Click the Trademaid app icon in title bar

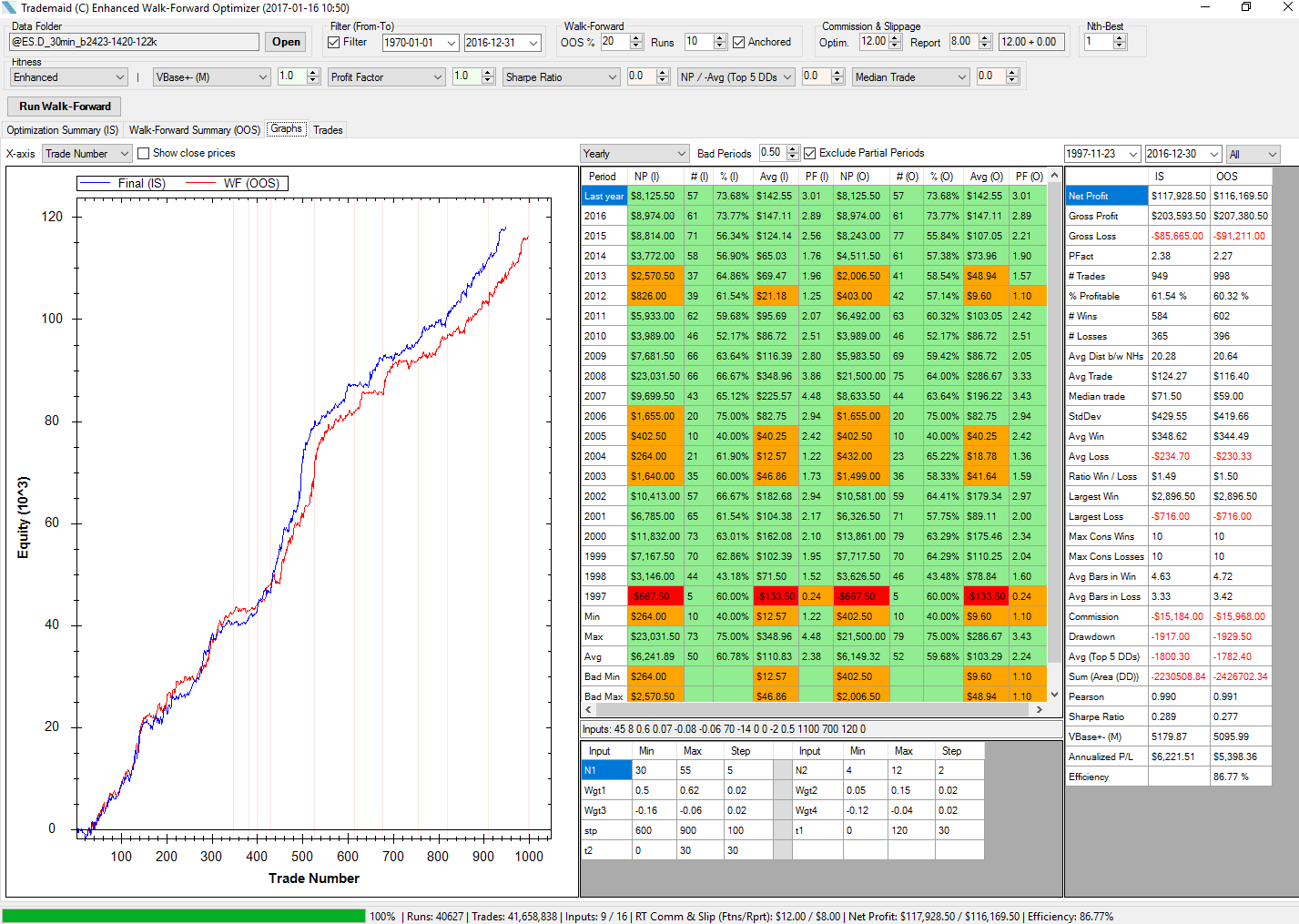tap(9, 8)
